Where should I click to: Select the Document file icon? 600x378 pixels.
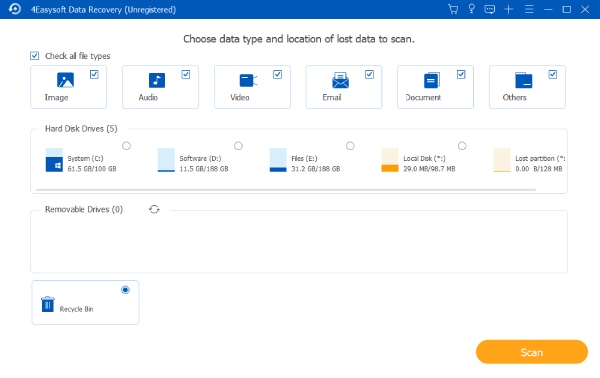pyautogui.click(x=432, y=80)
